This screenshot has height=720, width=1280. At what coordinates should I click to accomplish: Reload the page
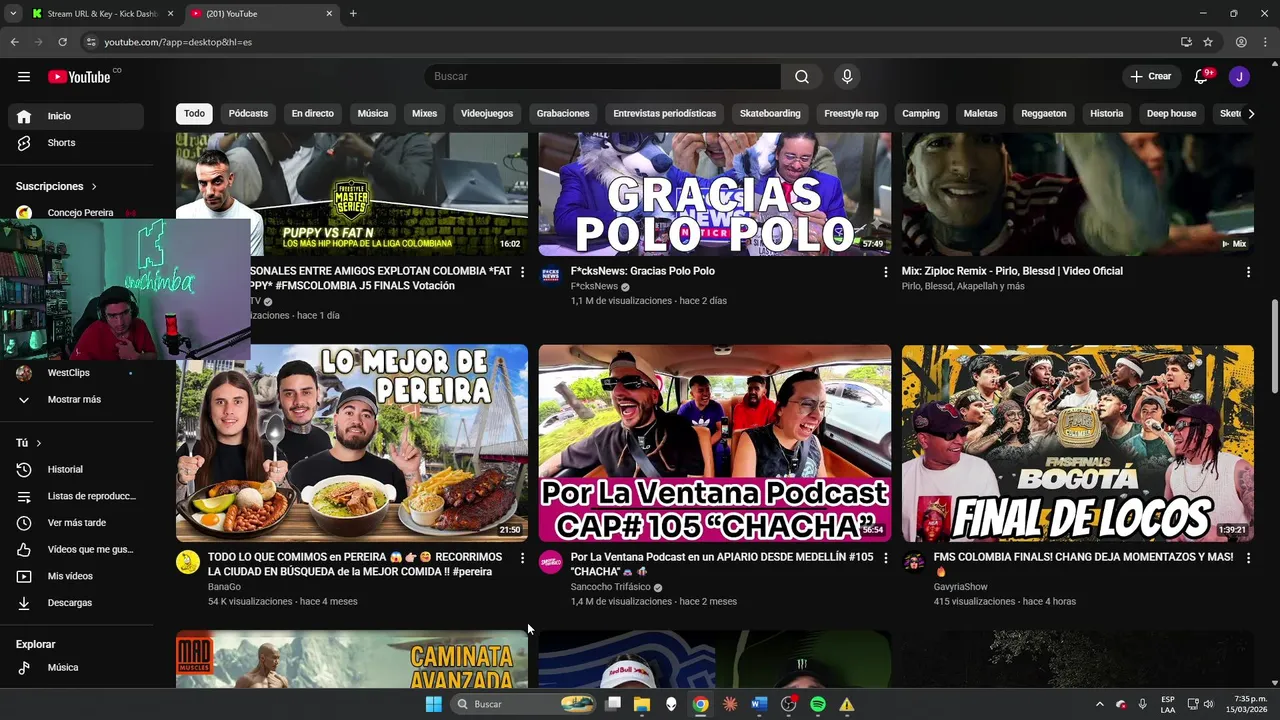pyautogui.click(x=62, y=42)
